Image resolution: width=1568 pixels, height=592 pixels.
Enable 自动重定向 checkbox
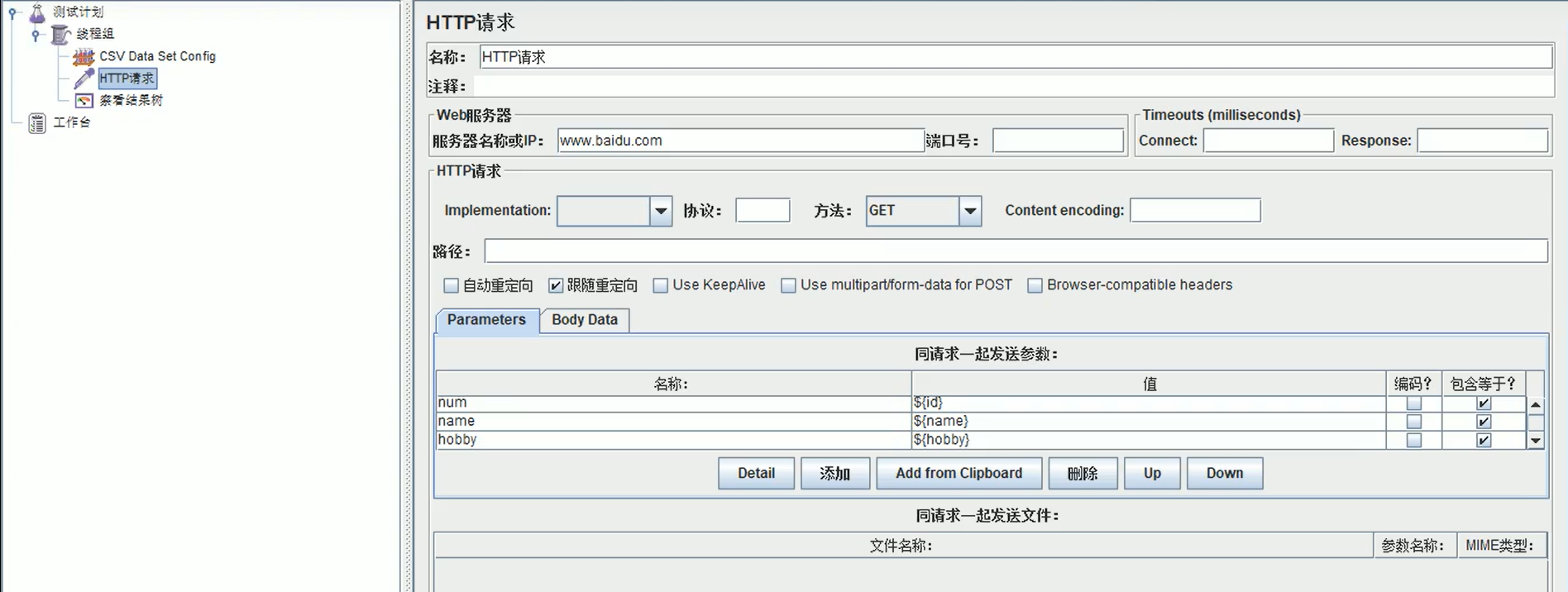pos(451,285)
